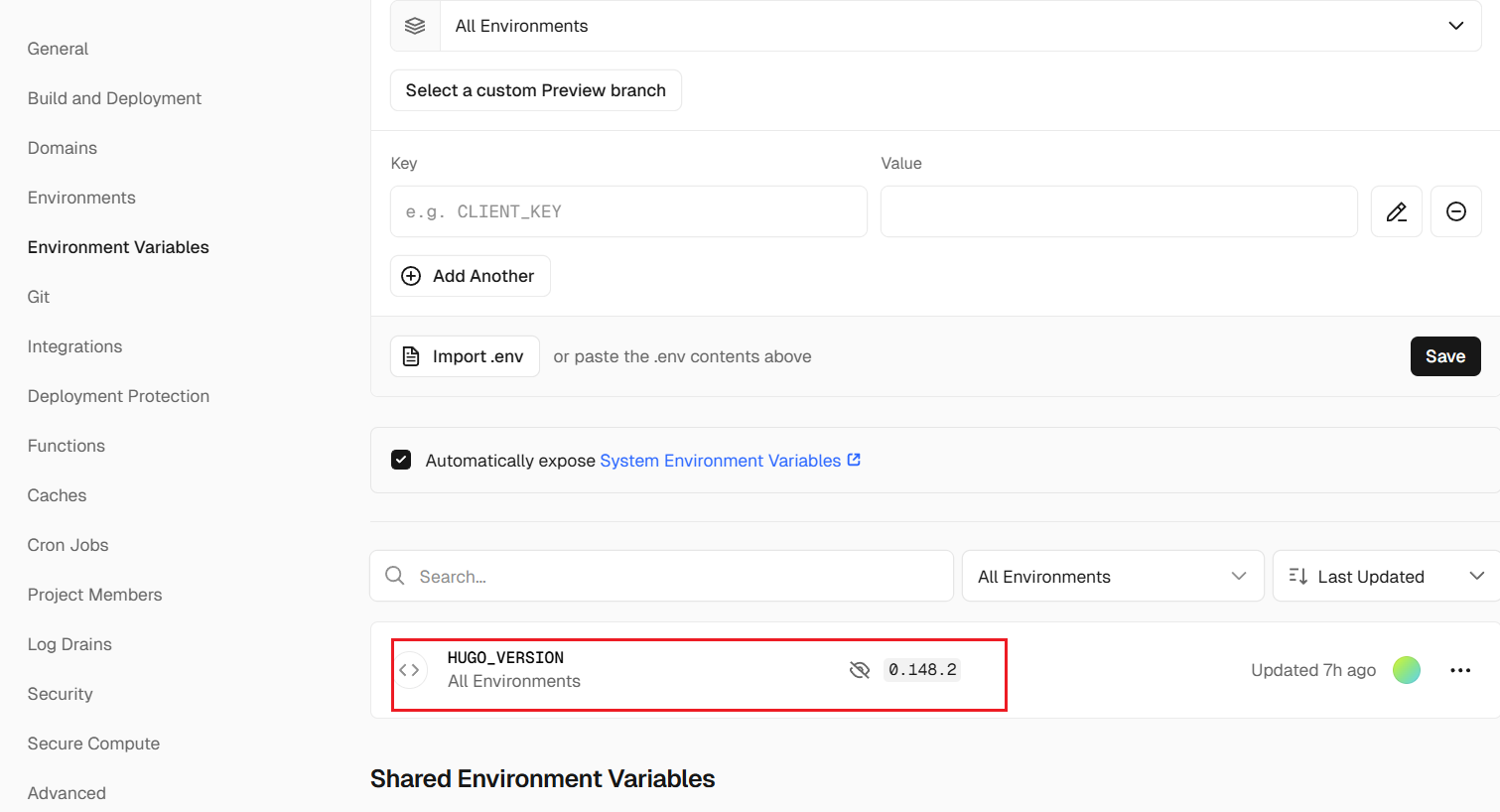Click the pencil edit icon beside Value field
Image resolution: width=1500 pixels, height=812 pixels.
(x=1396, y=211)
